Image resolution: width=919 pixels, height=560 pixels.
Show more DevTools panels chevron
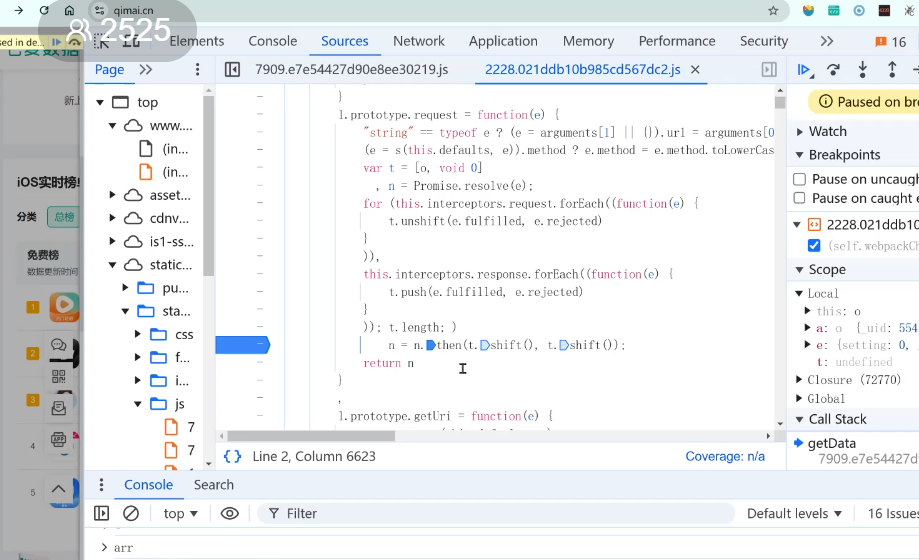point(826,41)
